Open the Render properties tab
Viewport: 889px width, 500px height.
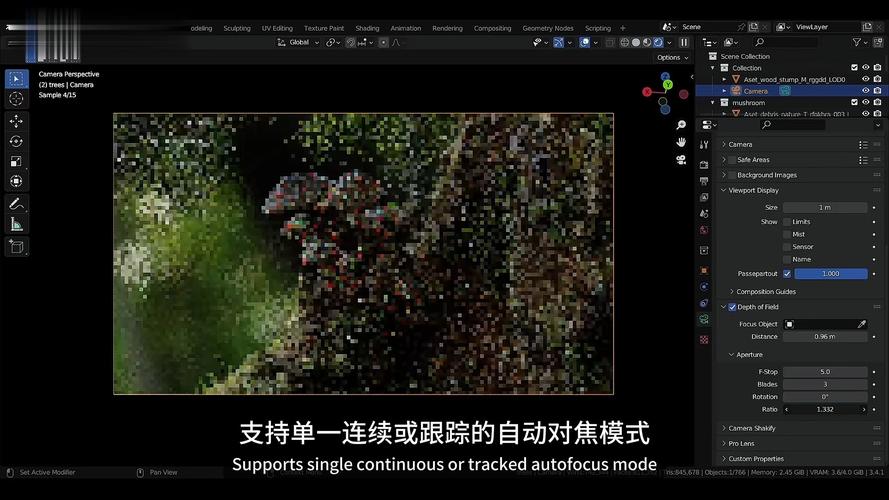point(704,164)
